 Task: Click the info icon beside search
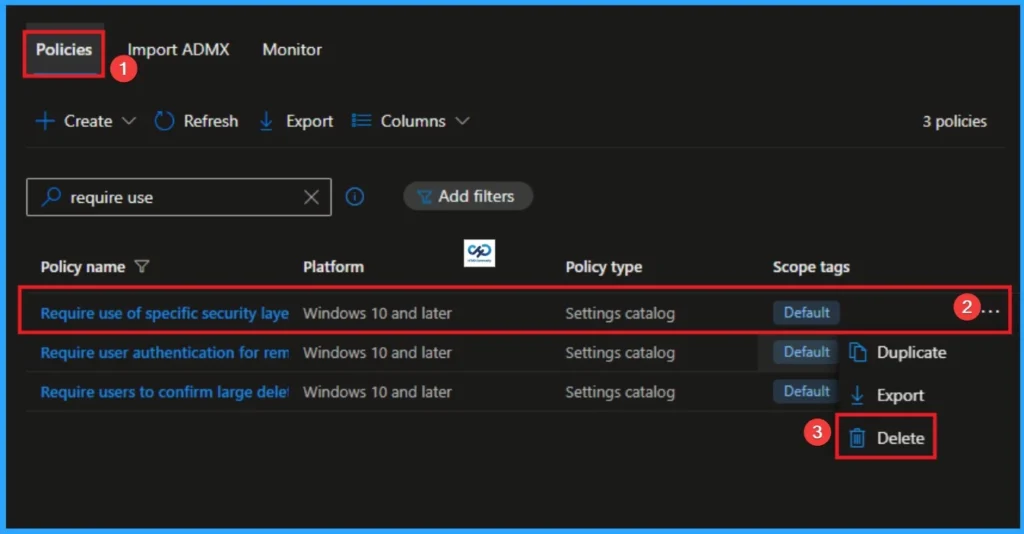355,196
